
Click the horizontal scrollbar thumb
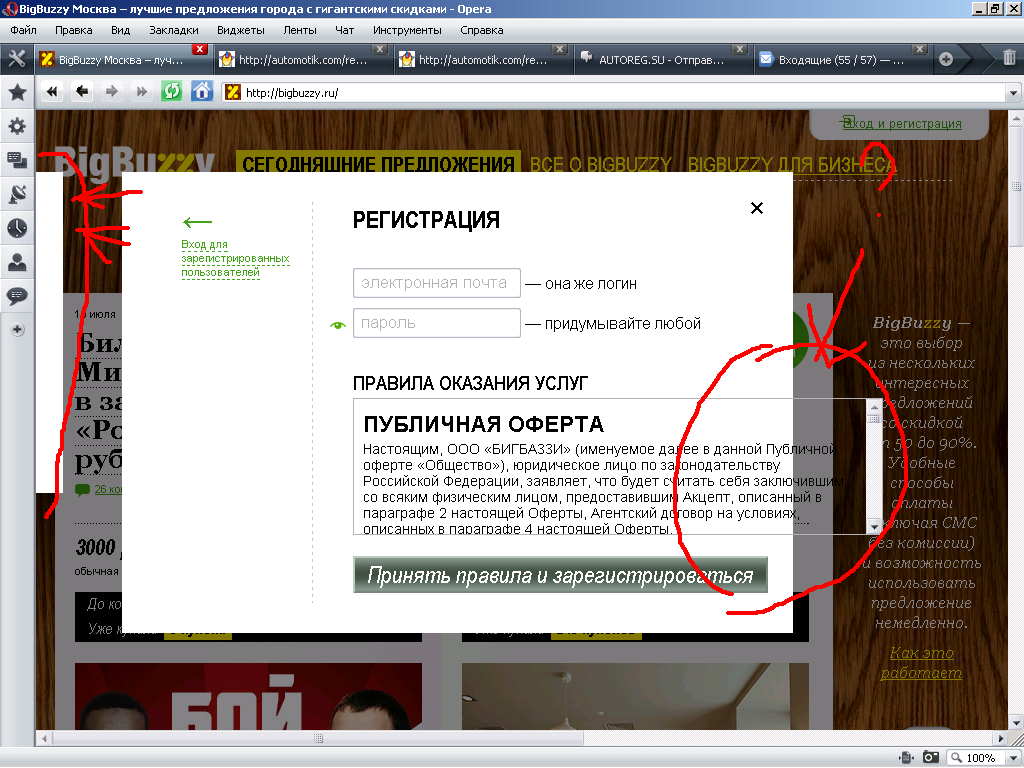click(318, 738)
